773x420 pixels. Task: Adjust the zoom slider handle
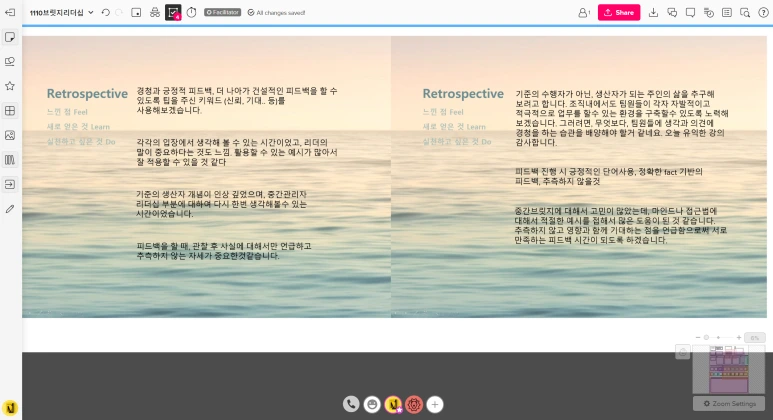coord(706,337)
